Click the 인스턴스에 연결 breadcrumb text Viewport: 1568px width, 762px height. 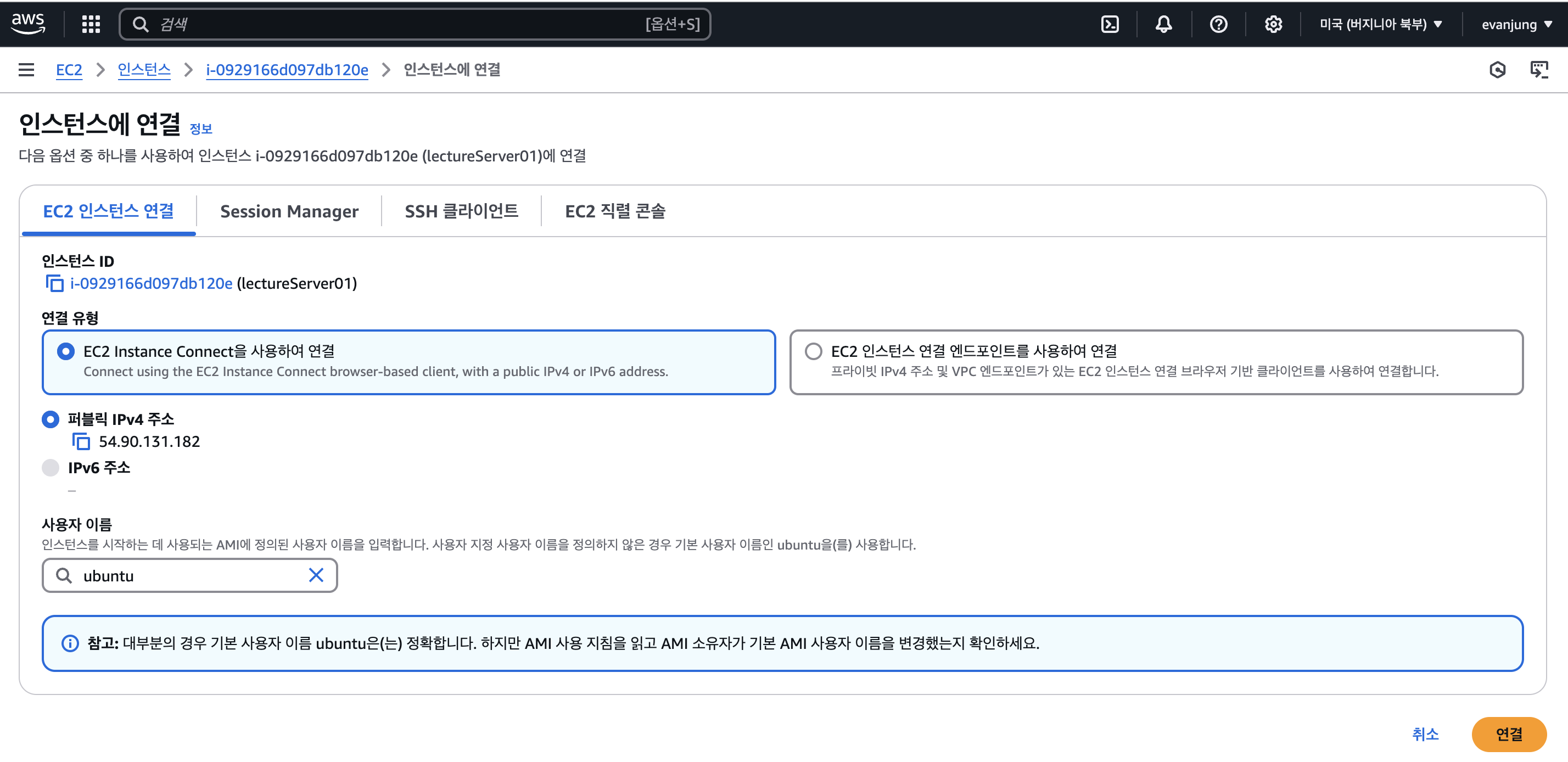point(452,70)
